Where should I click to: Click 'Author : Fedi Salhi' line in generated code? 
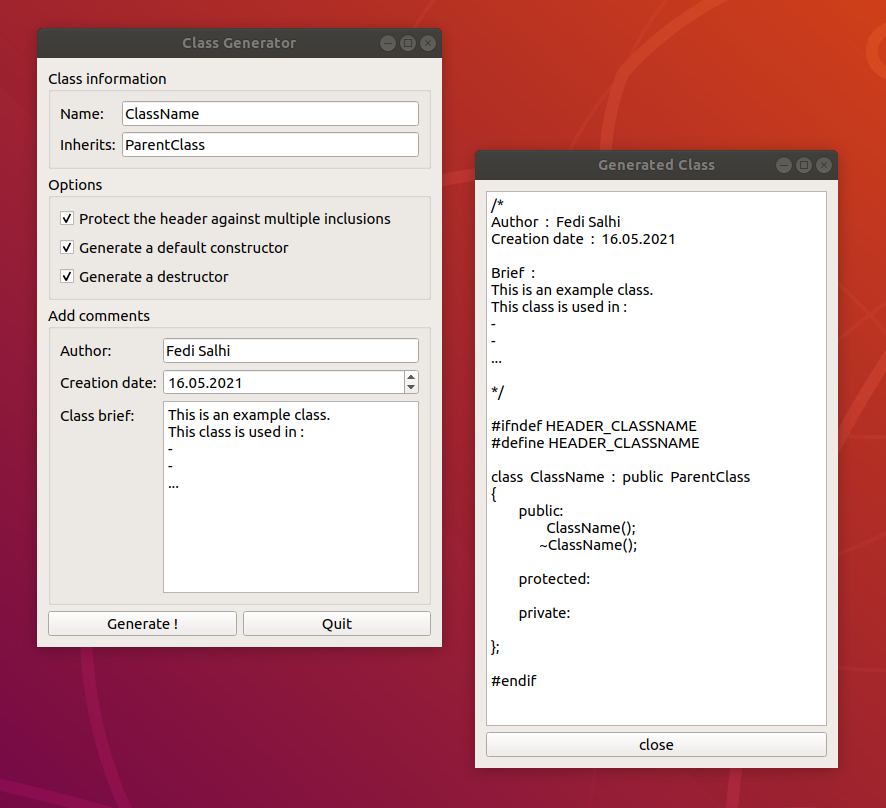tap(555, 222)
